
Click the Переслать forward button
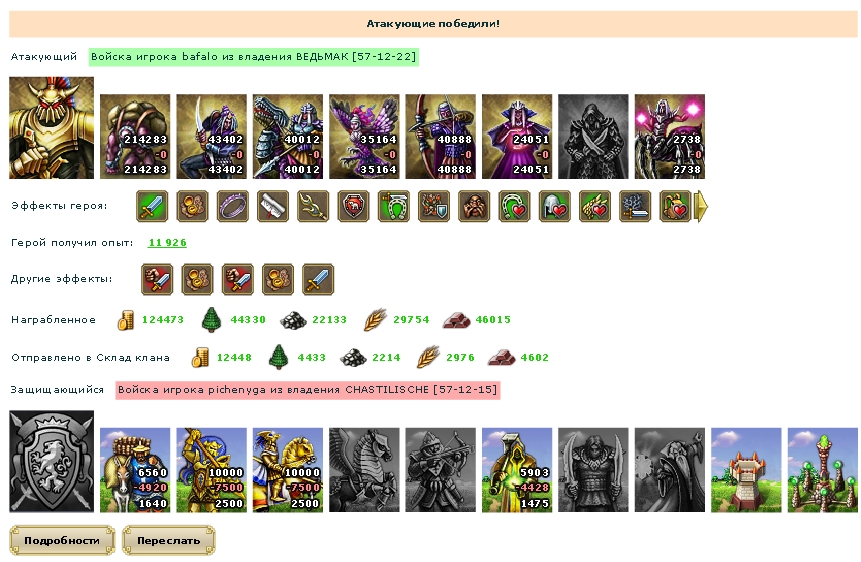pyautogui.click(x=169, y=540)
